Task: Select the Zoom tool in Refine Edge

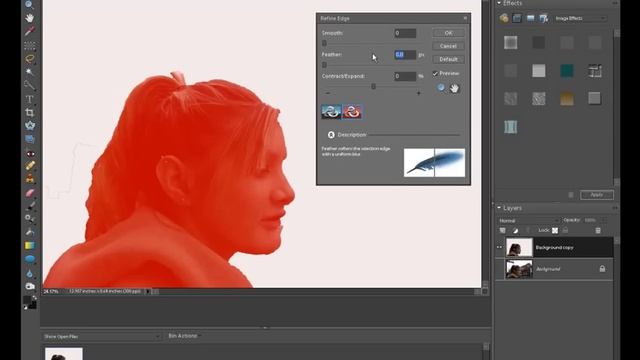Action: (441, 88)
